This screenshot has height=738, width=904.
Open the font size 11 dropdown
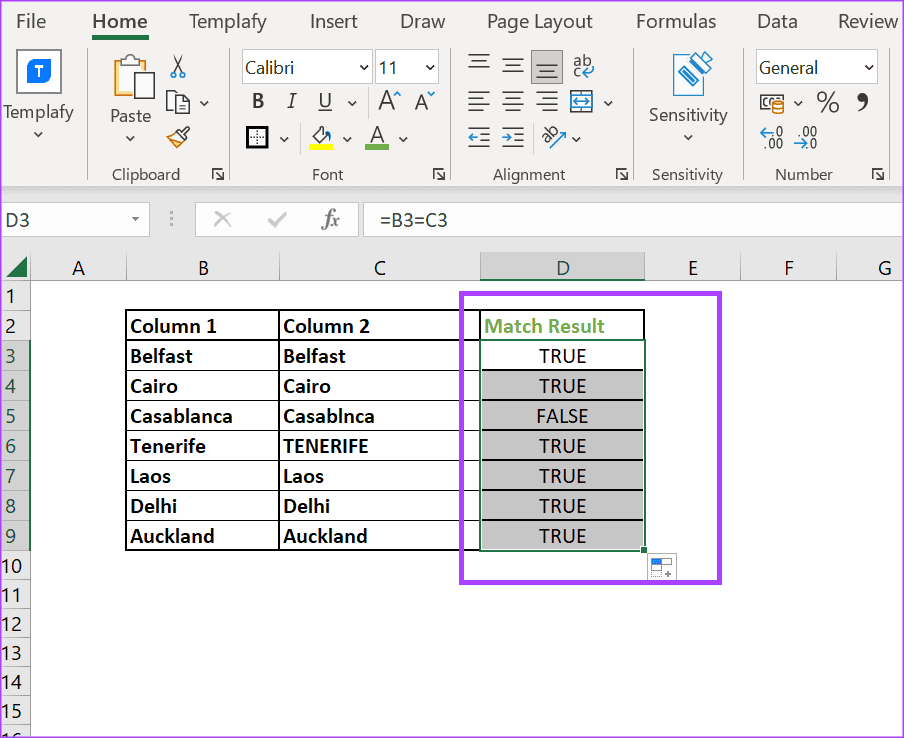click(x=430, y=67)
